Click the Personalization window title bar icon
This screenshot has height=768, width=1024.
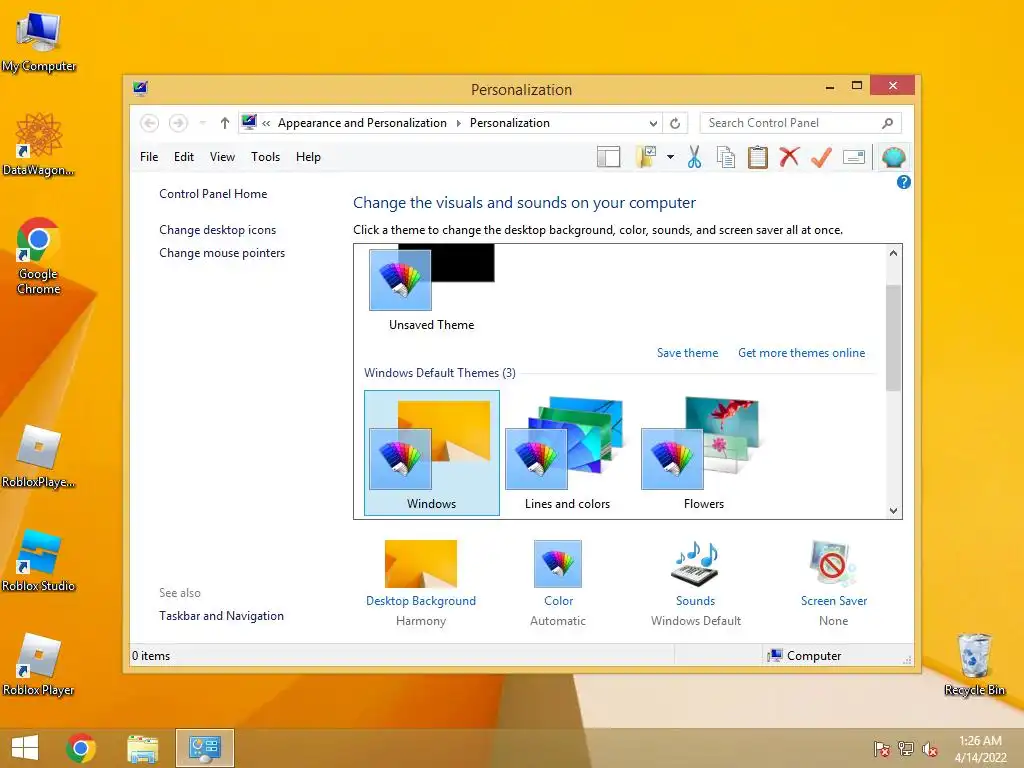pyautogui.click(x=140, y=88)
